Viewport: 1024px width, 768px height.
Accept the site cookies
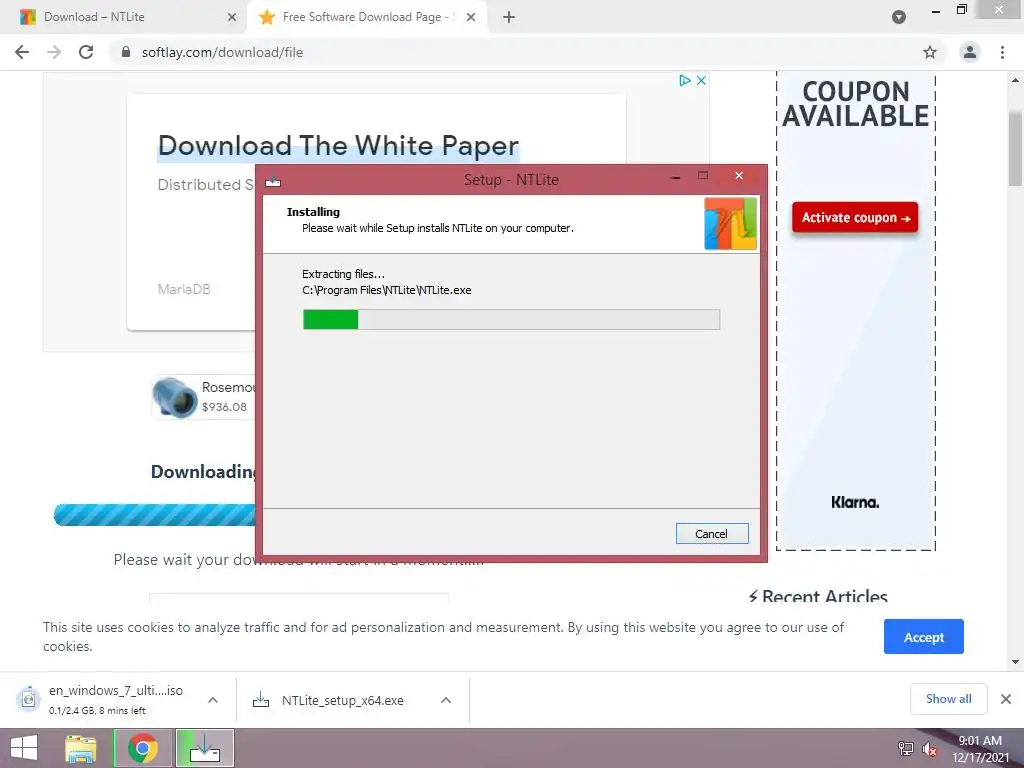pyautogui.click(x=923, y=637)
